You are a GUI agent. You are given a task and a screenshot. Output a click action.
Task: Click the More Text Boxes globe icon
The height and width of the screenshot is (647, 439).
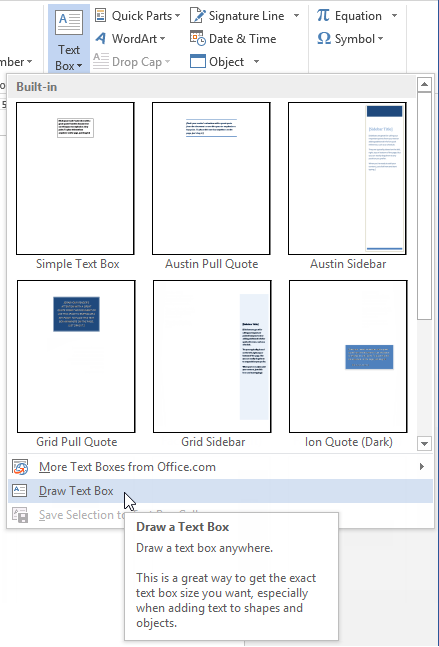pyautogui.click(x=20, y=467)
